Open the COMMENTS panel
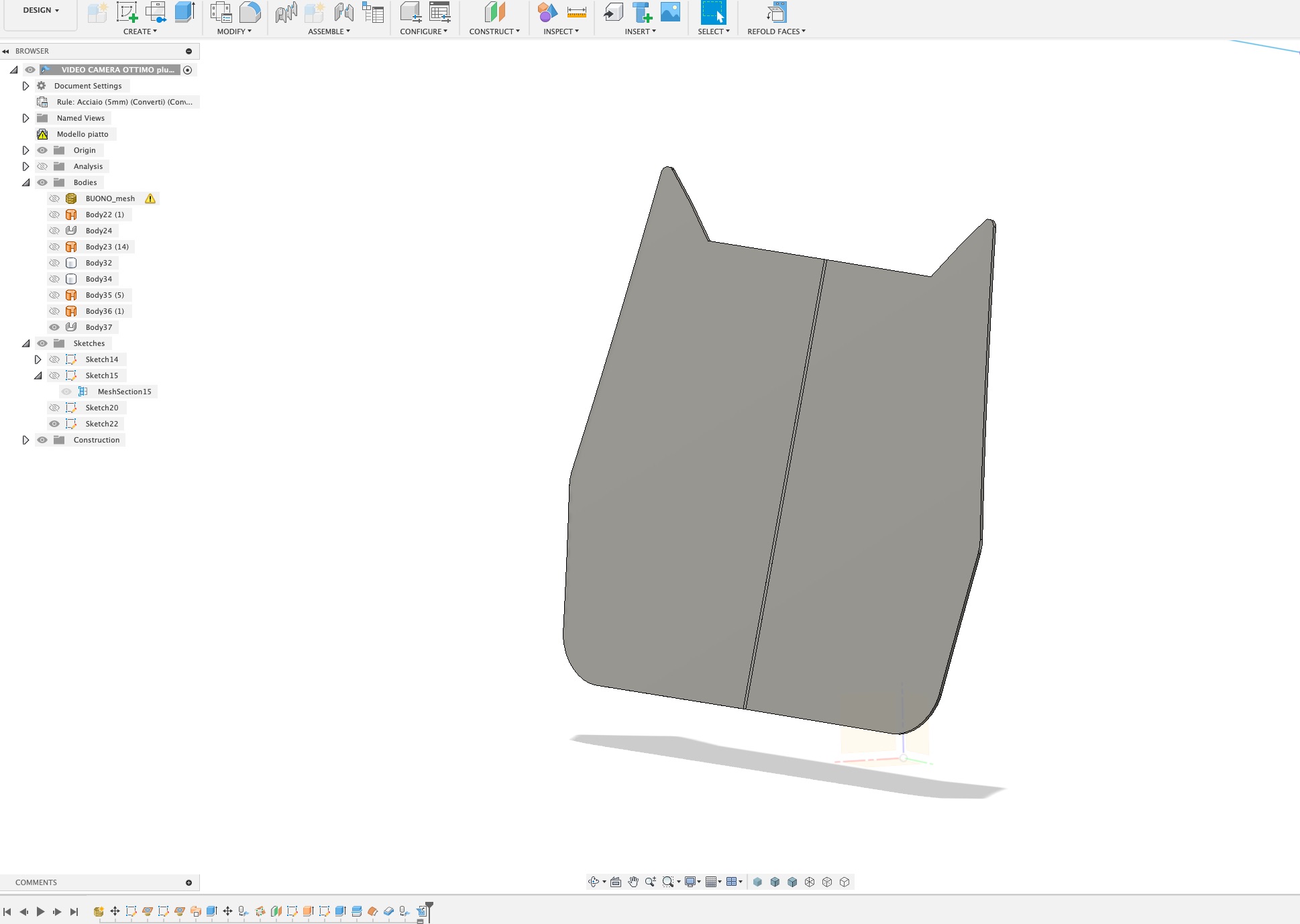 36,882
